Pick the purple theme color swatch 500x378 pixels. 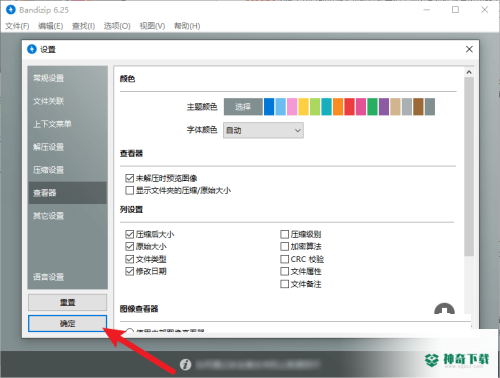[x=384, y=107]
